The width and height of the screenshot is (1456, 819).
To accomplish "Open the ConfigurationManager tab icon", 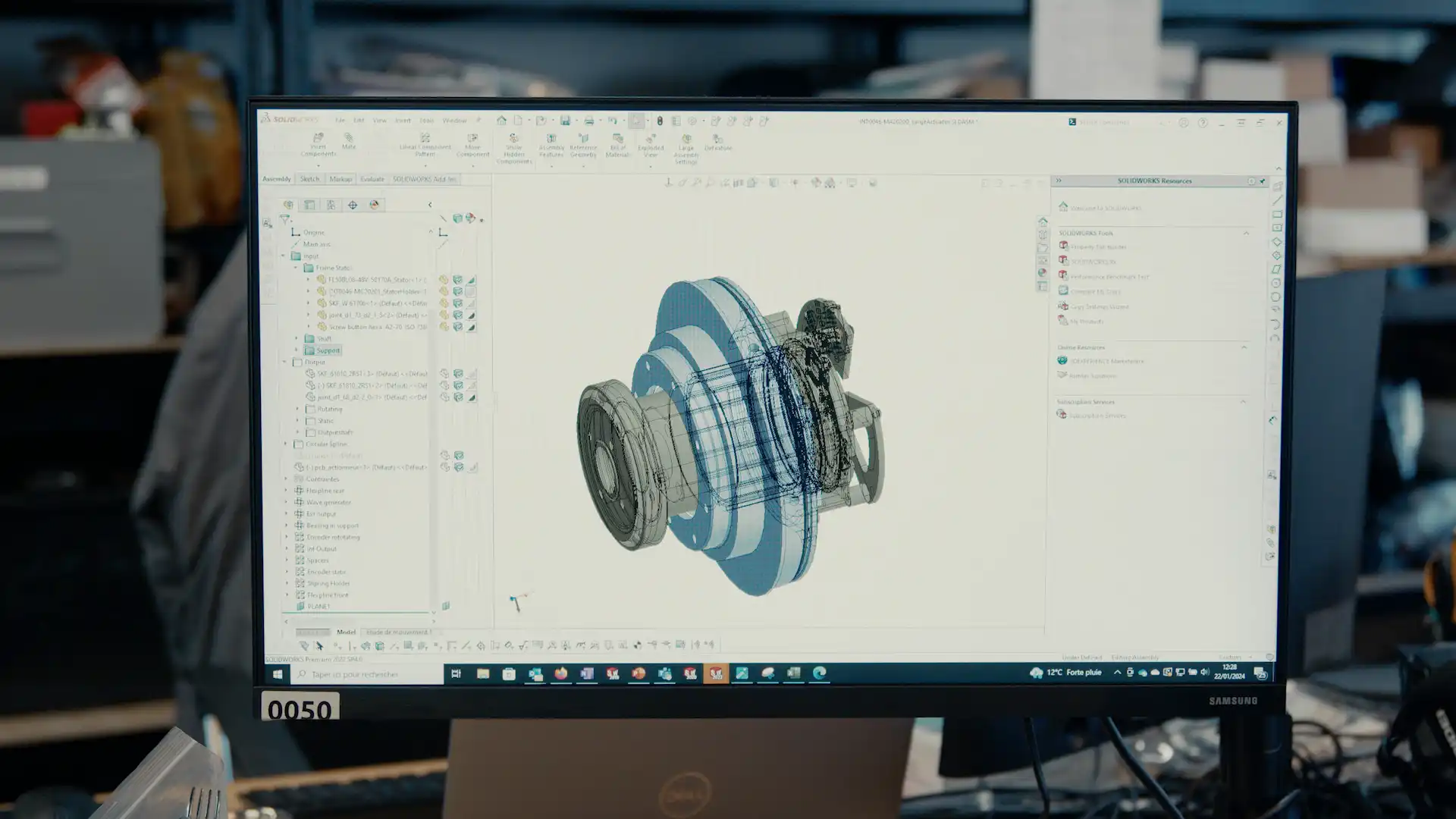I will tap(331, 205).
